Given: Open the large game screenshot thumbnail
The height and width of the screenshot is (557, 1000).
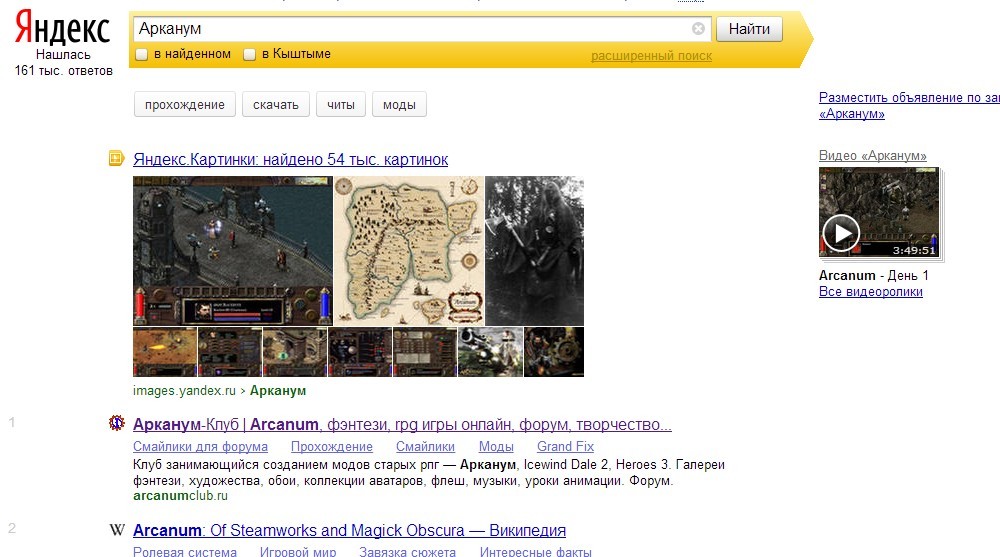Looking at the screenshot, I should click(233, 251).
